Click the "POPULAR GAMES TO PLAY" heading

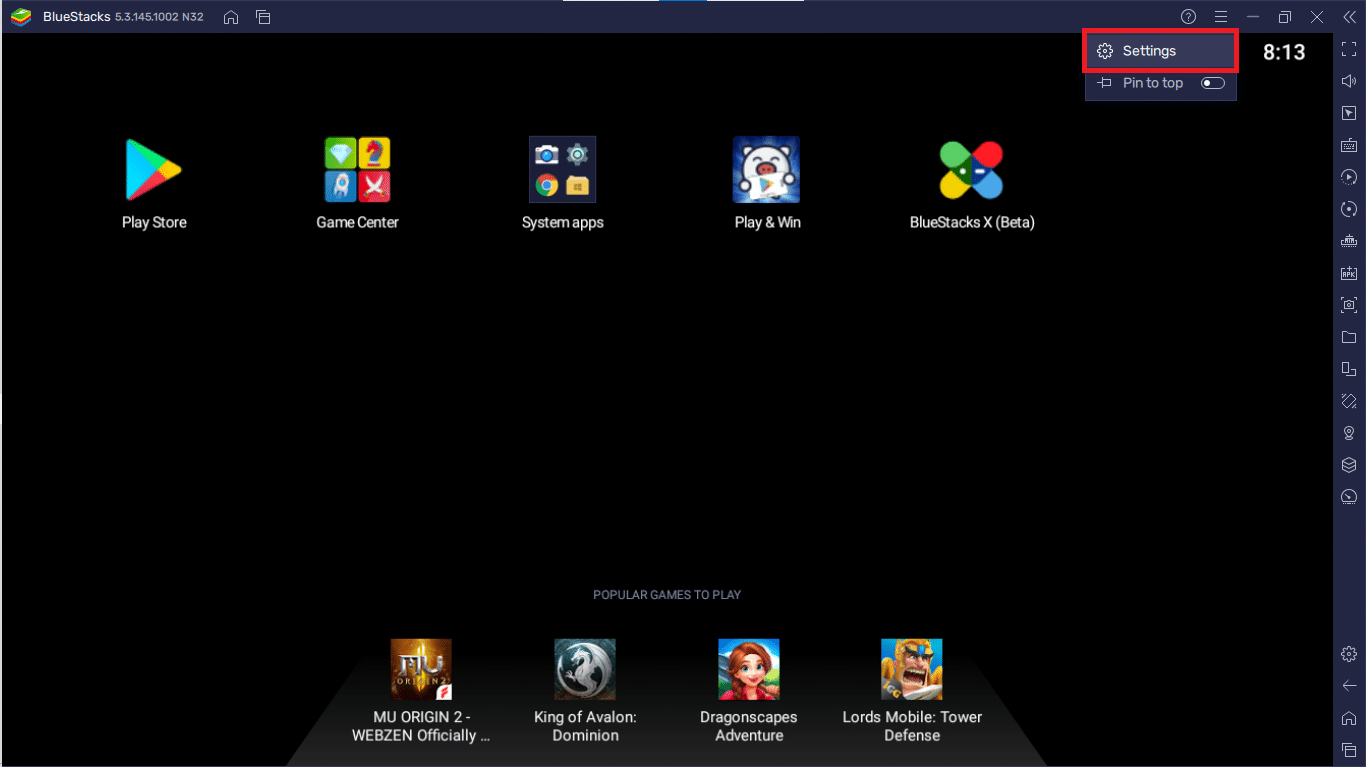point(667,595)
